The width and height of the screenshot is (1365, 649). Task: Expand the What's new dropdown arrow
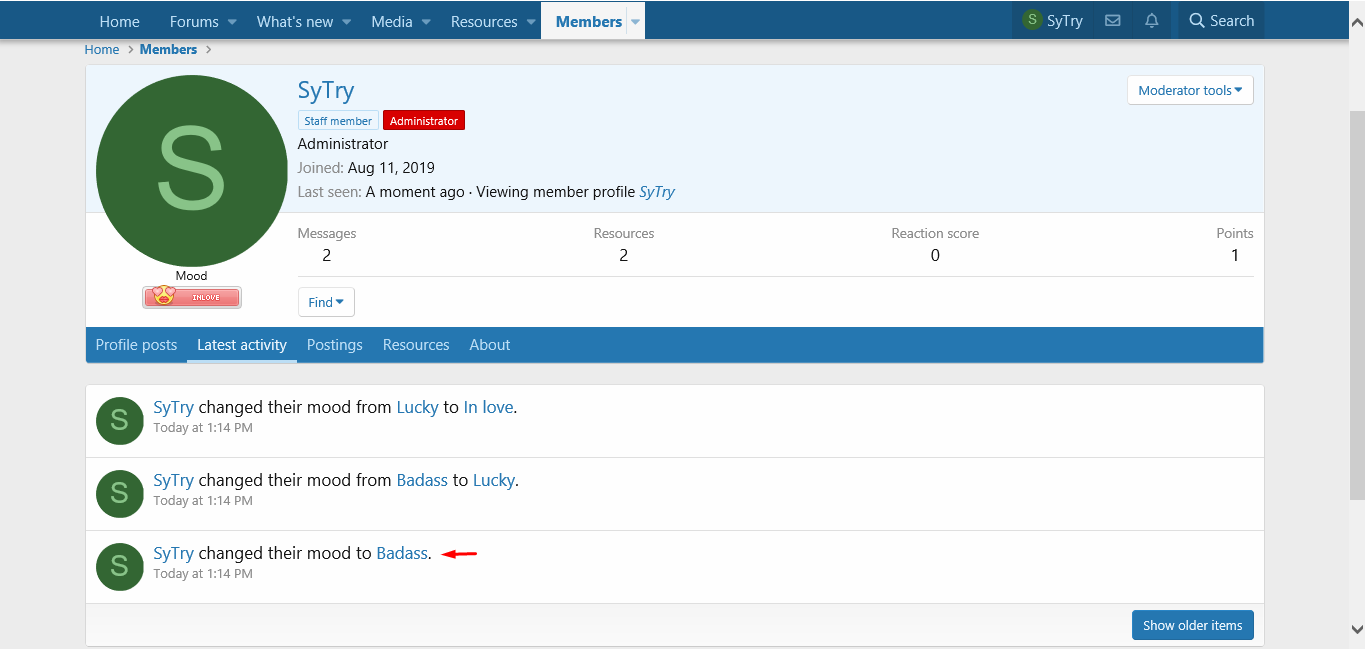[x=347, y=22]
